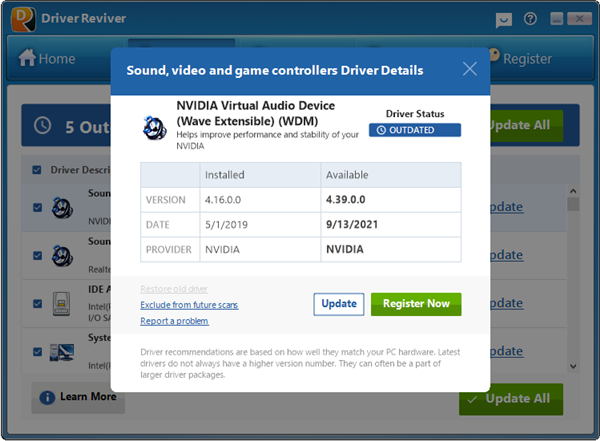
Task: Click the clock icon by 5 Out
Action: [x=42, y=126]
